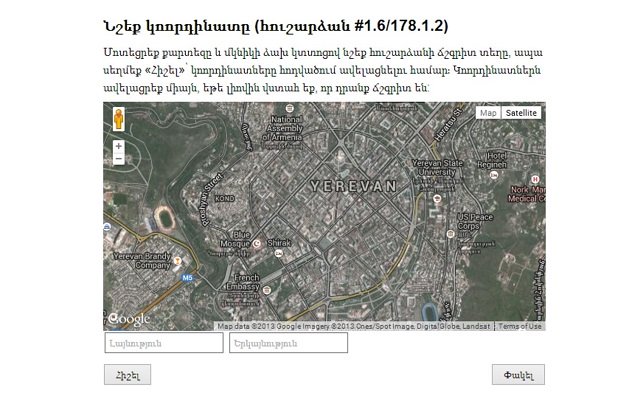Click the Shirak hotel marker icon
The width and height of the screenshot is (640, 400).
pos(279,253)
